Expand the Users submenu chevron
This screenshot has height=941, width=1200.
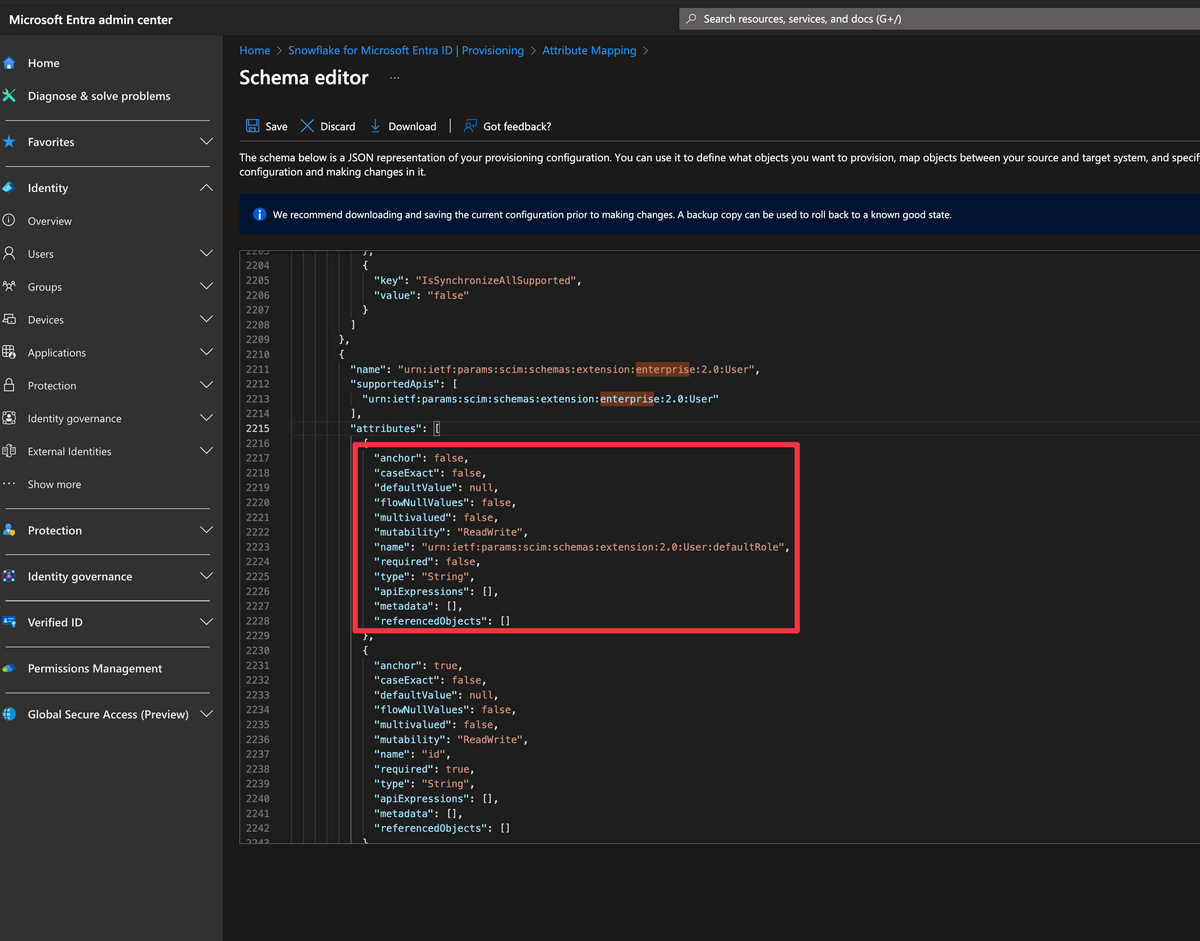pyautogui.click(x=206, y=254)
